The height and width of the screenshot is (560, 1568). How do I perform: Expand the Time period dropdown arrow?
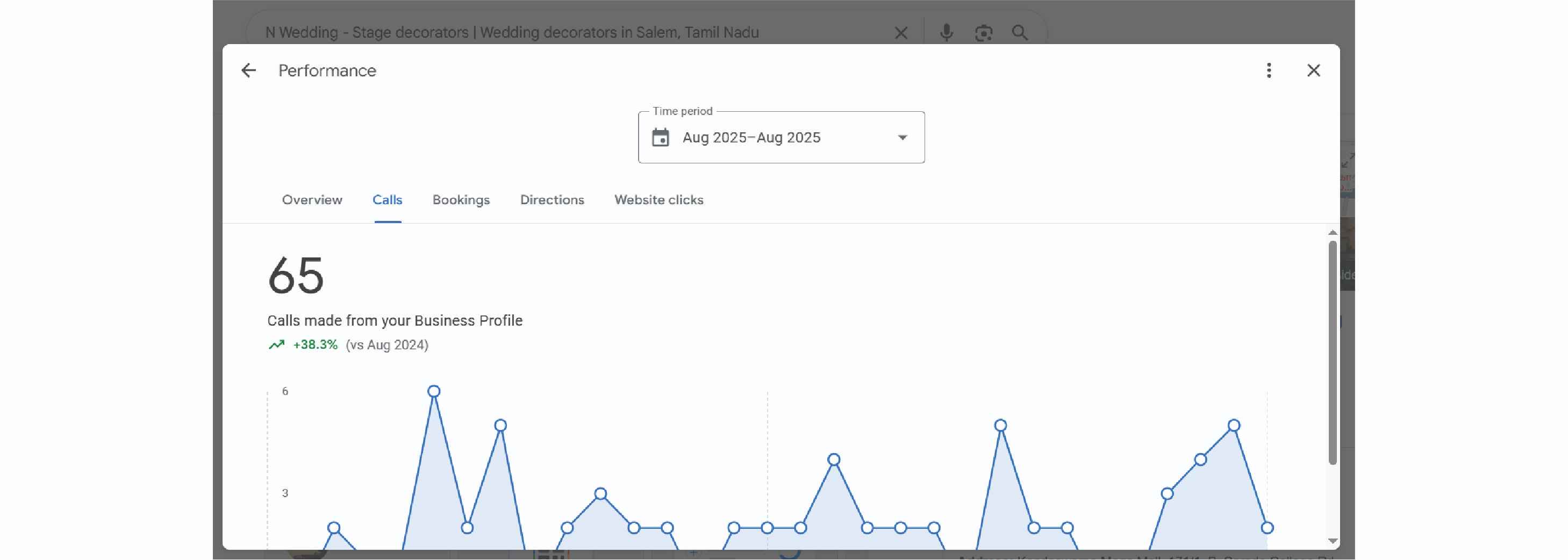click(902, 138)
